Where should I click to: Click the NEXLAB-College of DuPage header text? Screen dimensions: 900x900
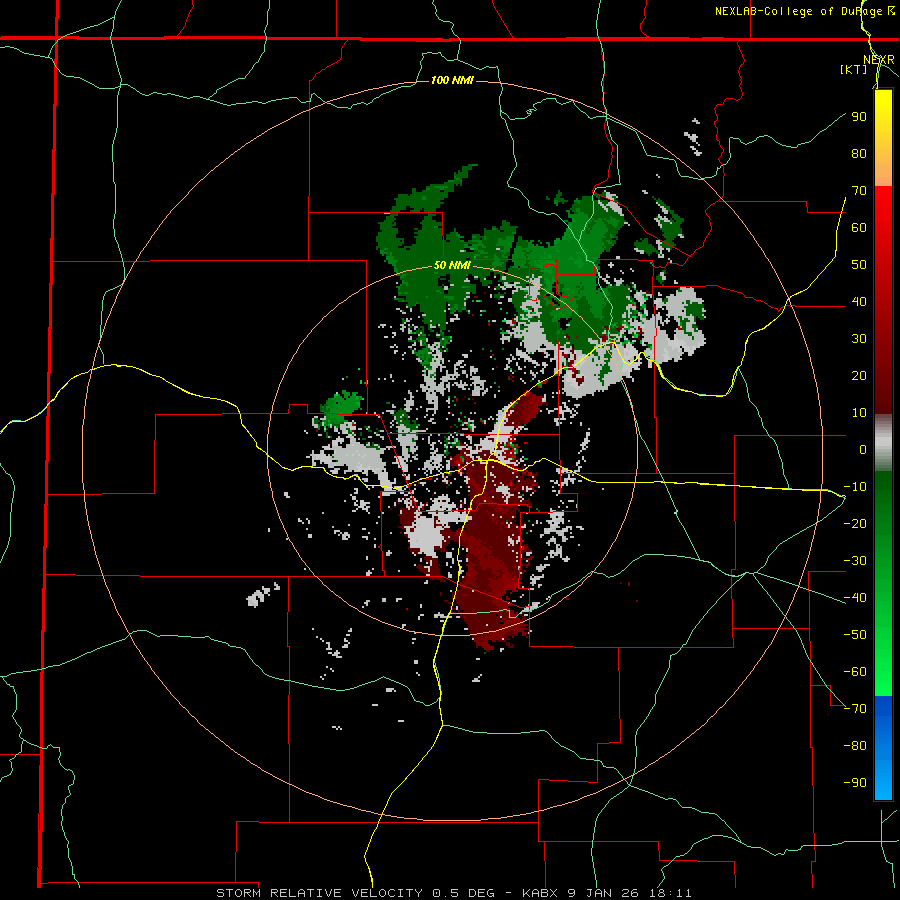804,11
